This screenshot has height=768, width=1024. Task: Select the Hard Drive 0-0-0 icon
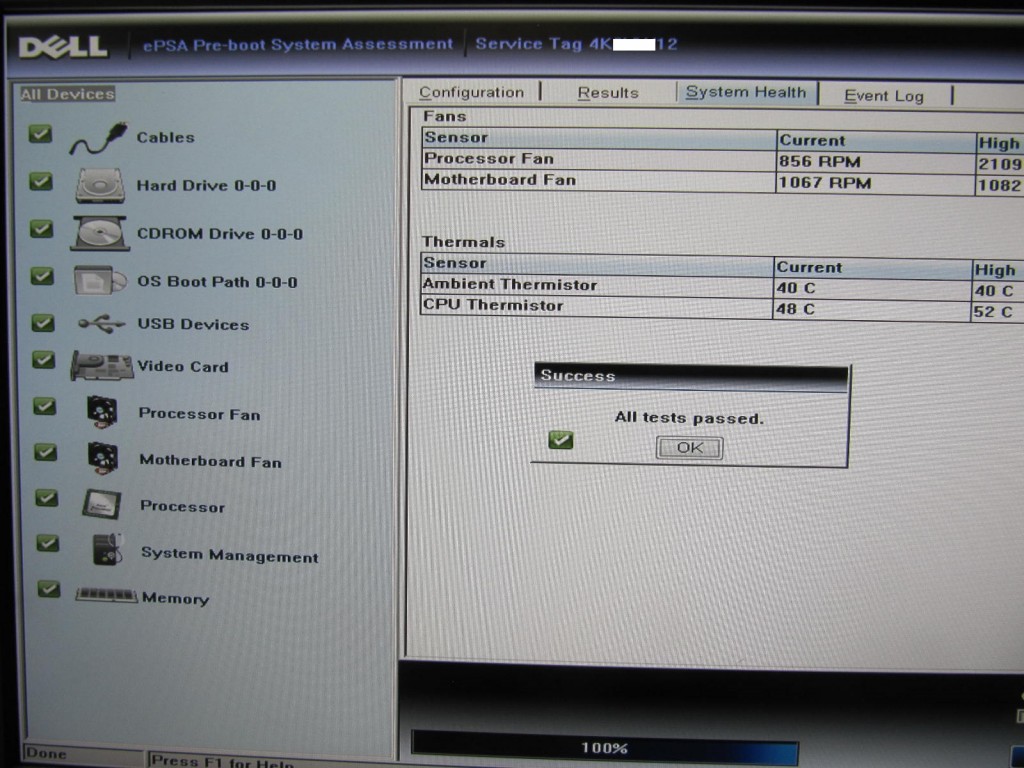coord(100,185)
